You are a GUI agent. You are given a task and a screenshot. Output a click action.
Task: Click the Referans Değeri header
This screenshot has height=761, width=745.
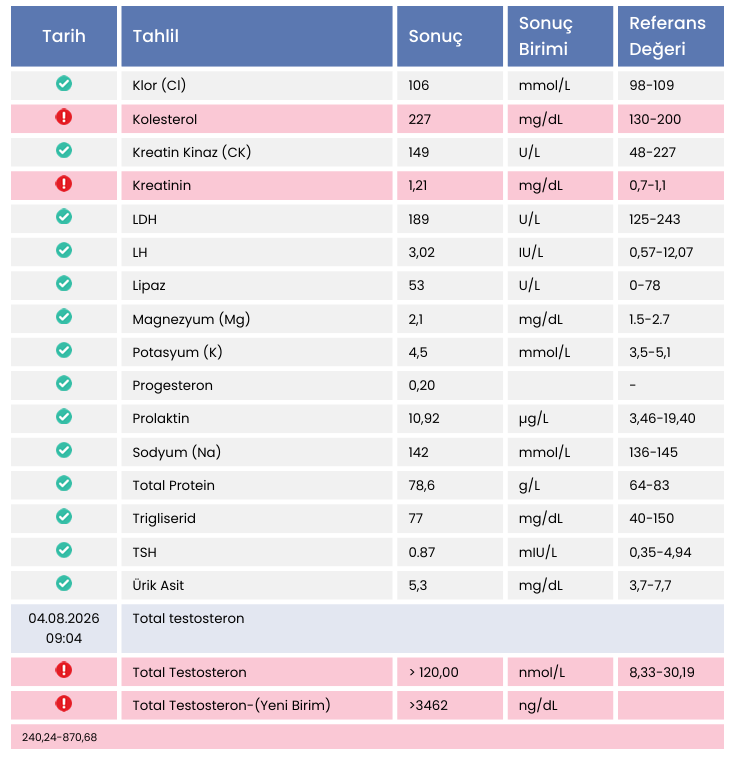coord(671,36)
